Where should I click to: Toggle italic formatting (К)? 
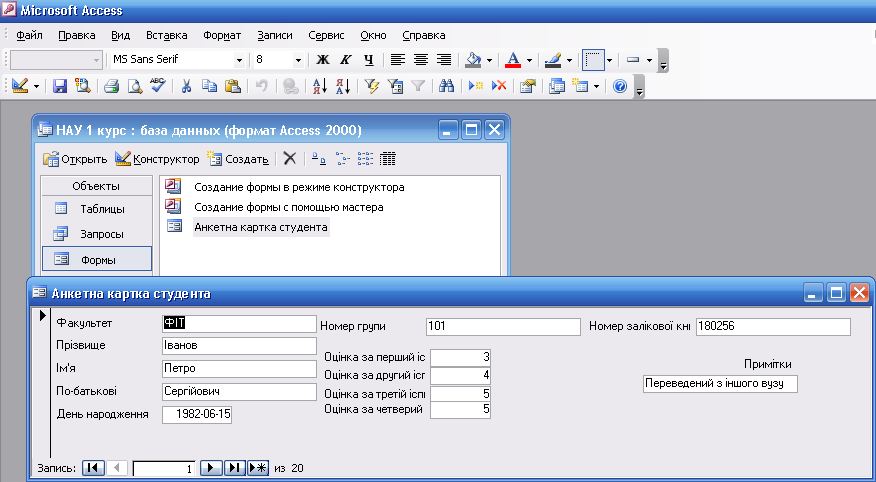pos(346,60)
